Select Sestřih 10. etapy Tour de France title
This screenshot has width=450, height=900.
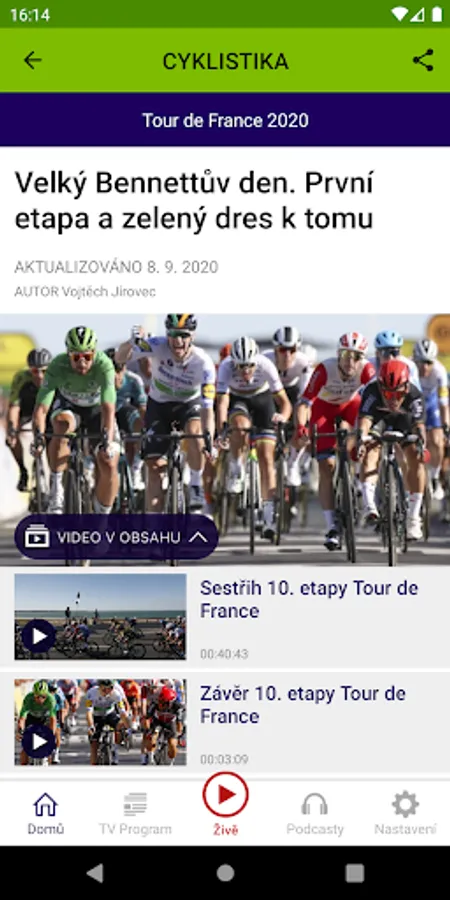click(x=309, y=599)
